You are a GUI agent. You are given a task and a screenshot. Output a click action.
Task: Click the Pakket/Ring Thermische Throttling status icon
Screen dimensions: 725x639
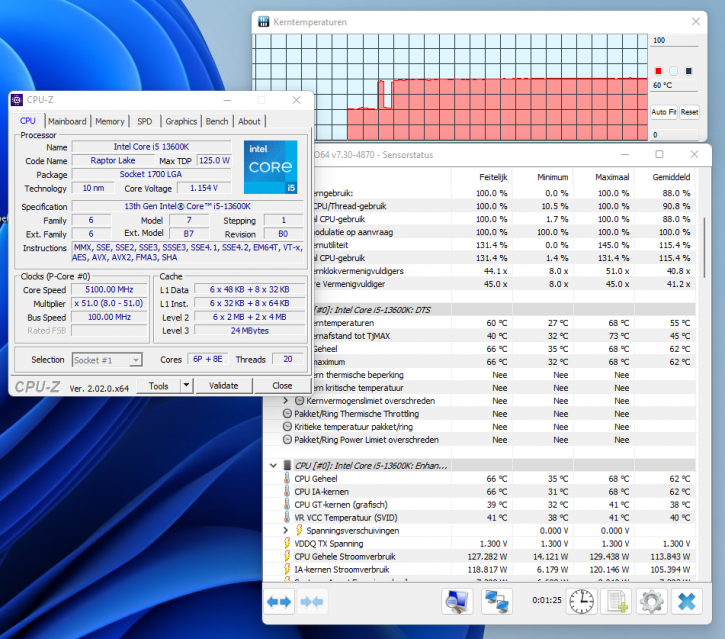click(287, 414)
